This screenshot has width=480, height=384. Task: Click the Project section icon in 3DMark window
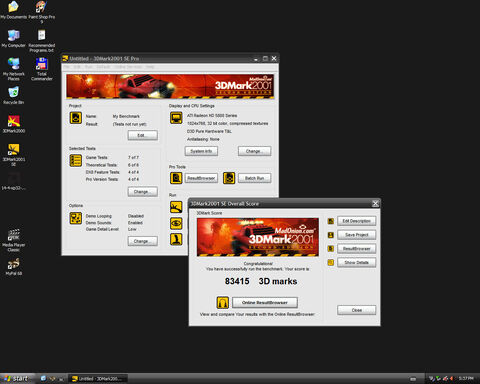click(x=76, y=118)
